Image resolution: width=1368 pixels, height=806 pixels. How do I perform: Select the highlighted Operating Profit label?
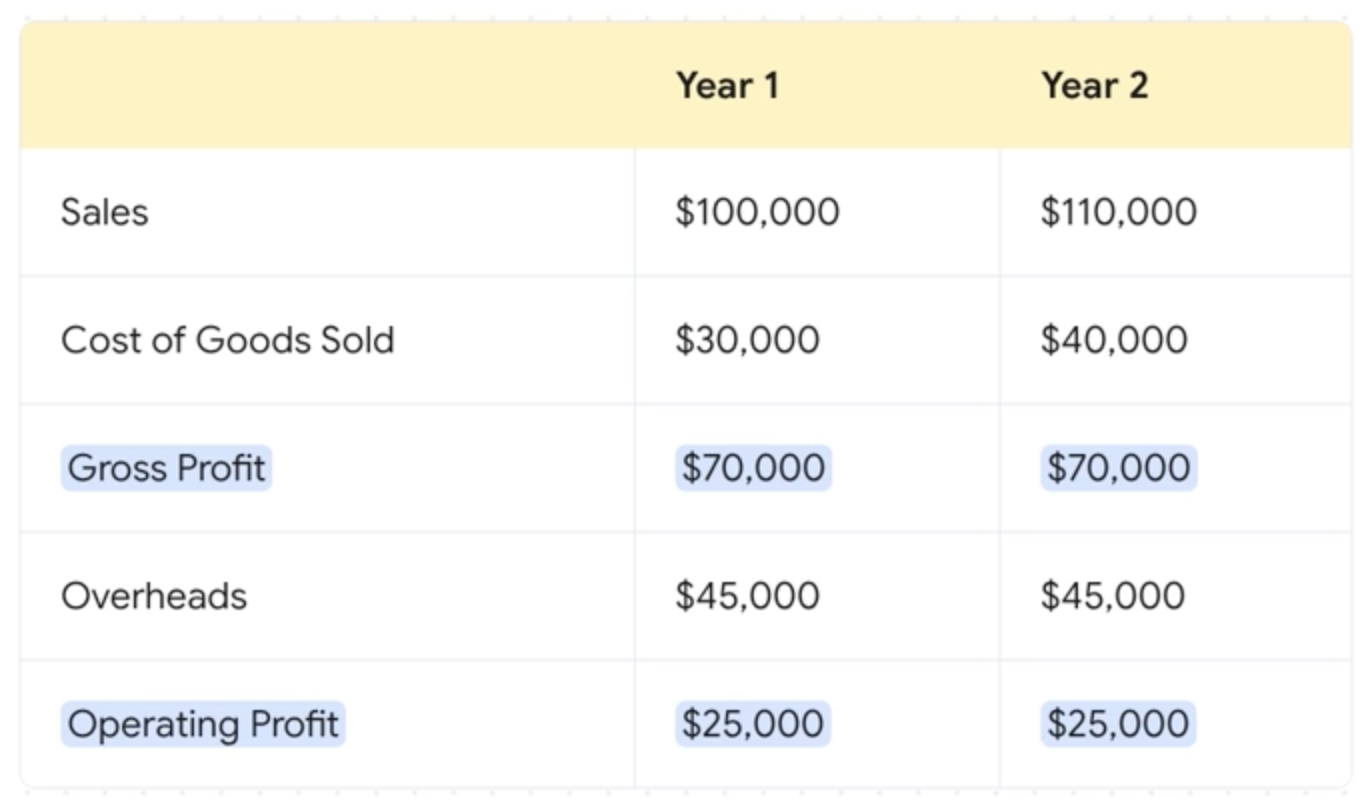coord(203,724)
